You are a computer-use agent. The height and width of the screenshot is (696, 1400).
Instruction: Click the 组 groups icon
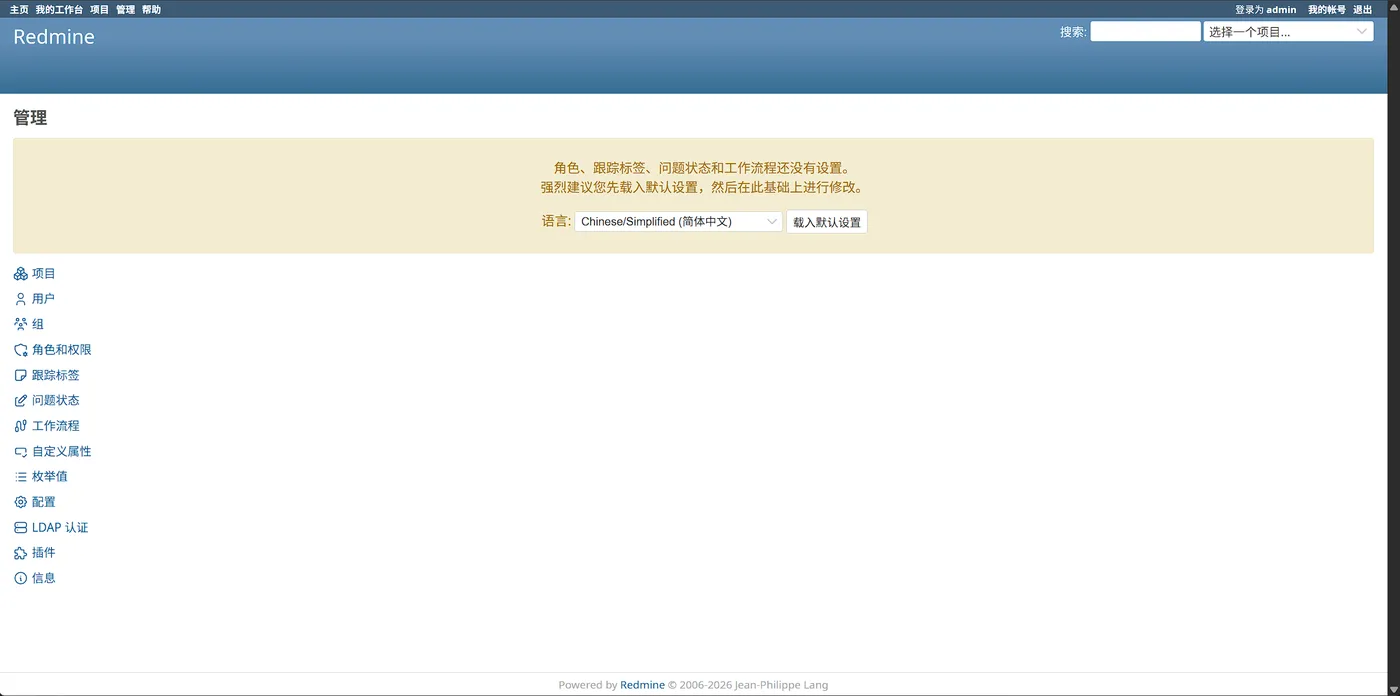(20, 324)
